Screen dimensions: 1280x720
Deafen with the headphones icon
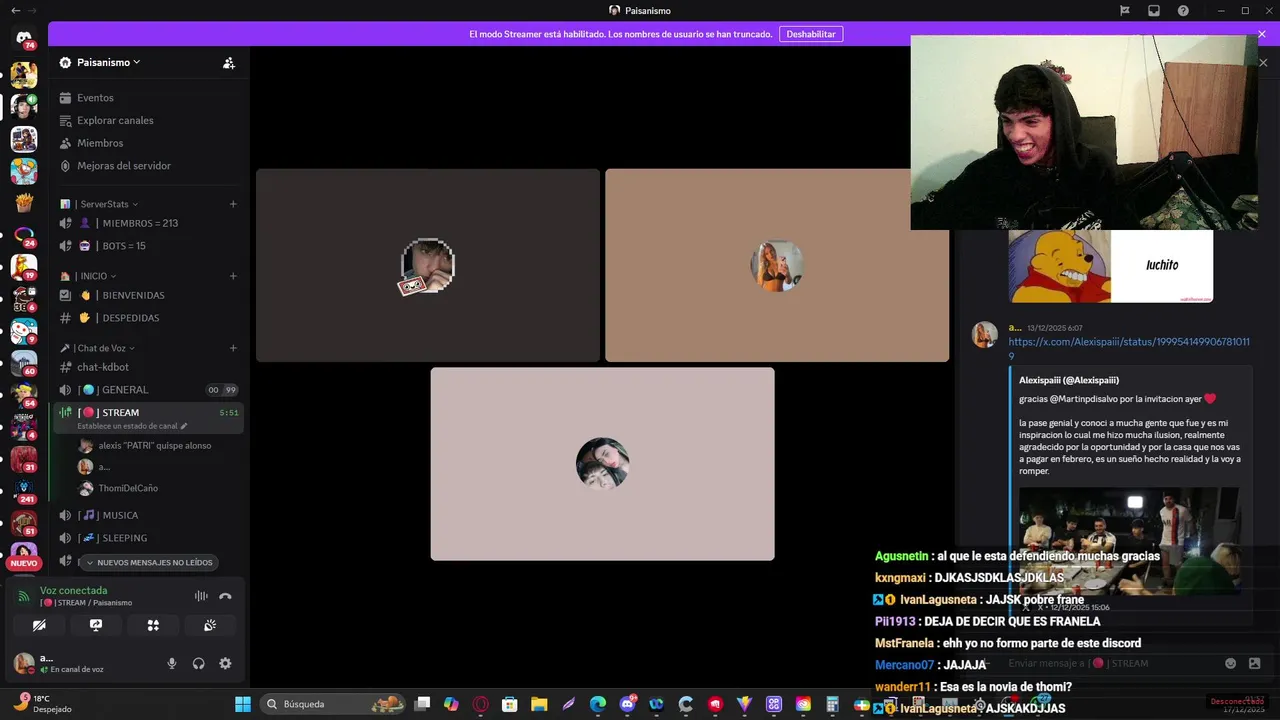point(198,663)
